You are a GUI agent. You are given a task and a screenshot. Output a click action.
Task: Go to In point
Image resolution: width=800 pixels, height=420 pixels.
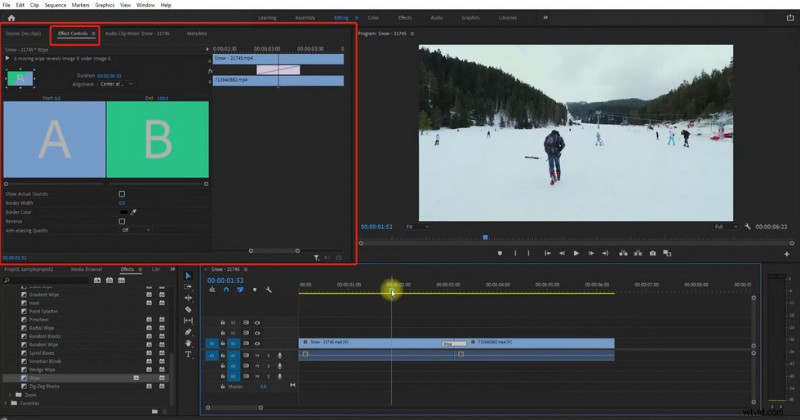click(547, 253)
